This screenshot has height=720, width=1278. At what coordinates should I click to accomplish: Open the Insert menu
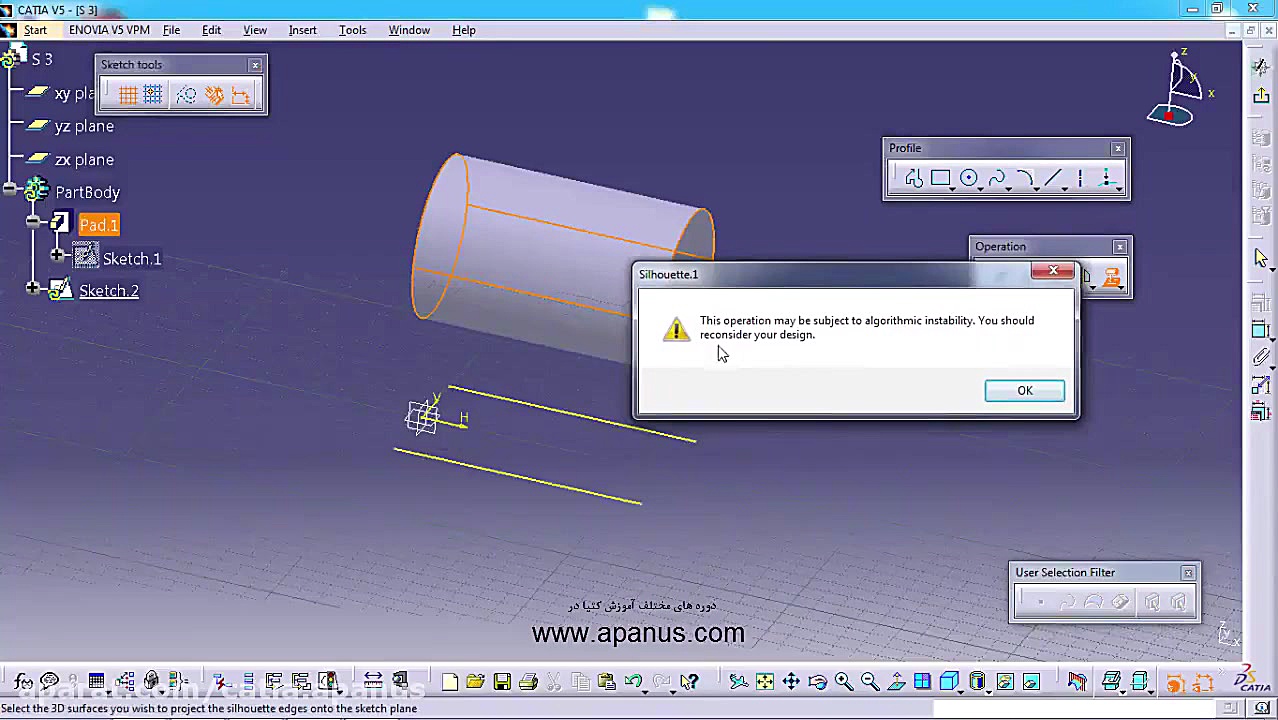coord(302,30)
